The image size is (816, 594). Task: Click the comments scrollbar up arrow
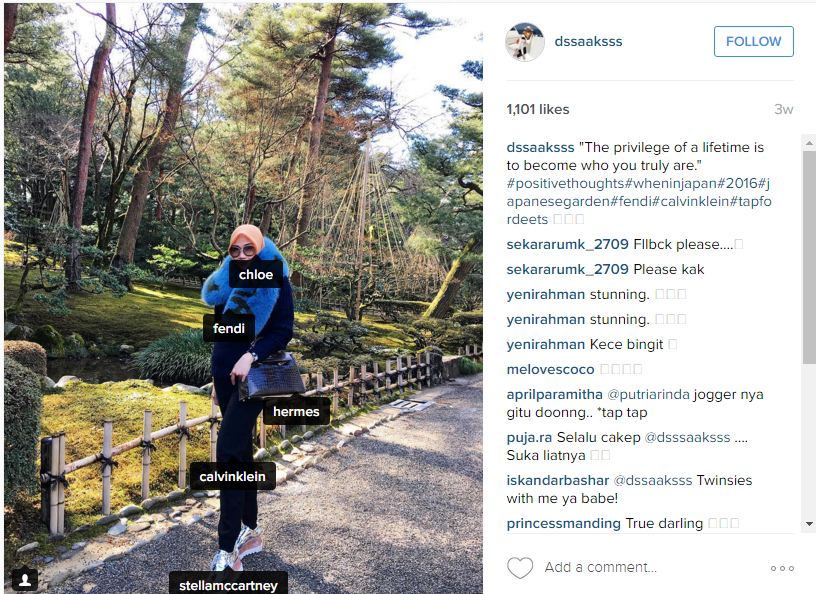pyautogui.click(x=809, y=142)
